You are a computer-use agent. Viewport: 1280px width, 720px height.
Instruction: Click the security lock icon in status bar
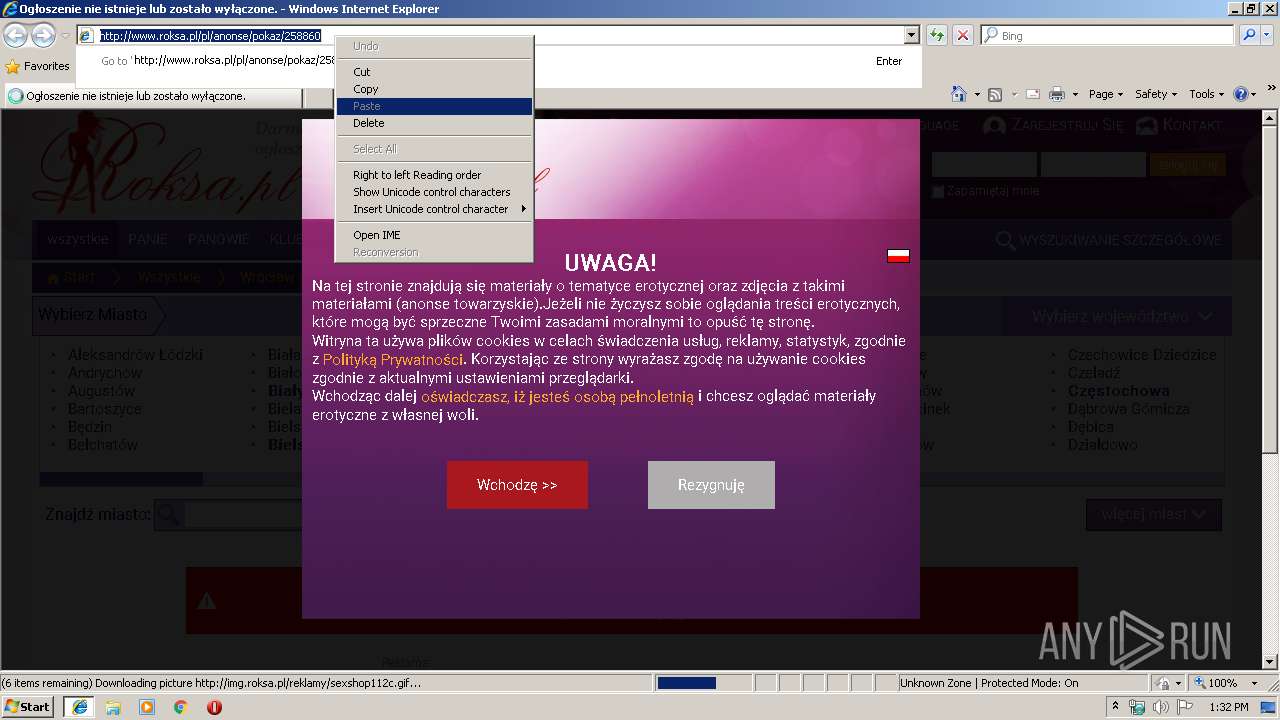(1164, 683)
